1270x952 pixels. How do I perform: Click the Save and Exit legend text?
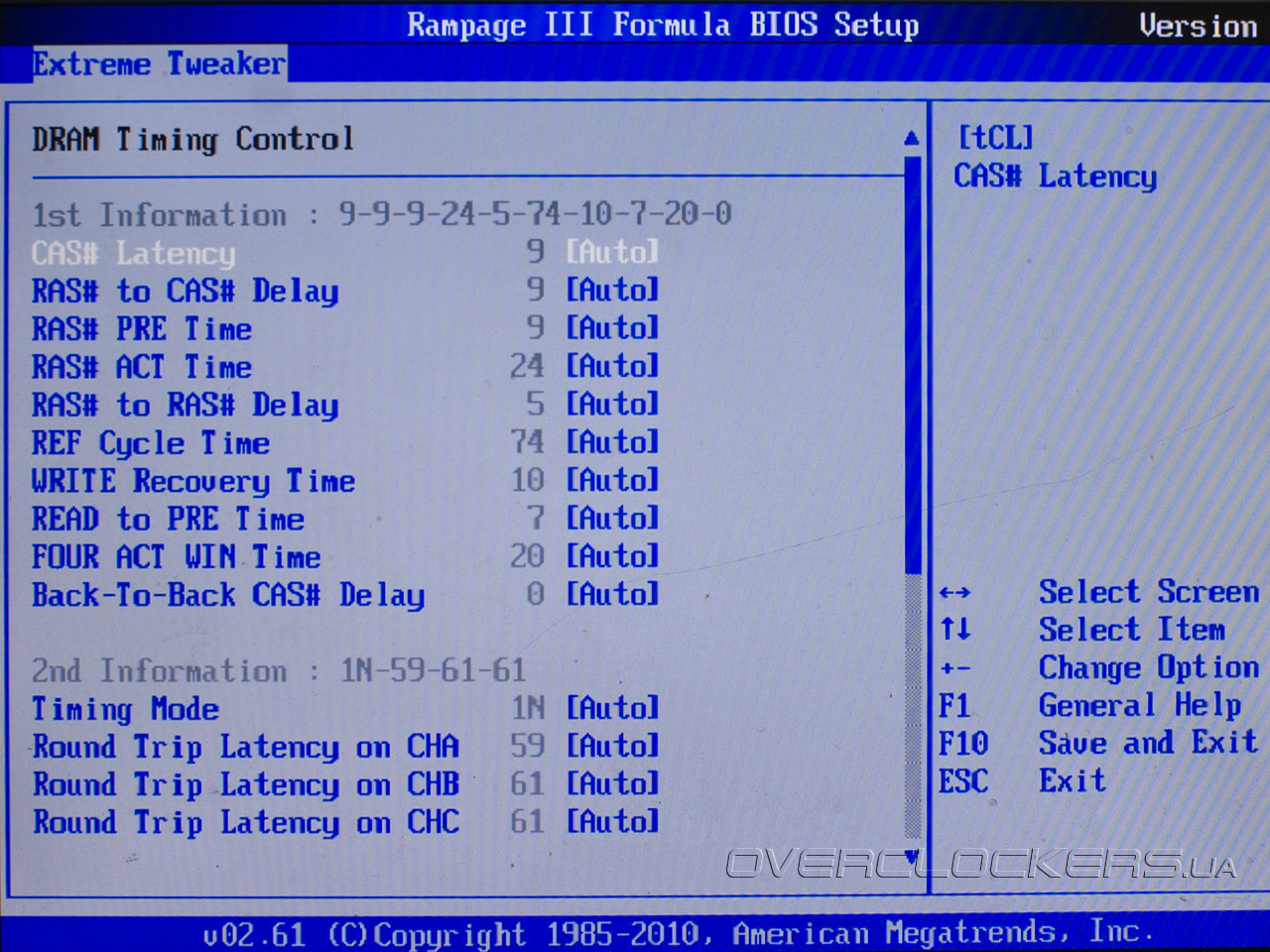click(1148, 743)
